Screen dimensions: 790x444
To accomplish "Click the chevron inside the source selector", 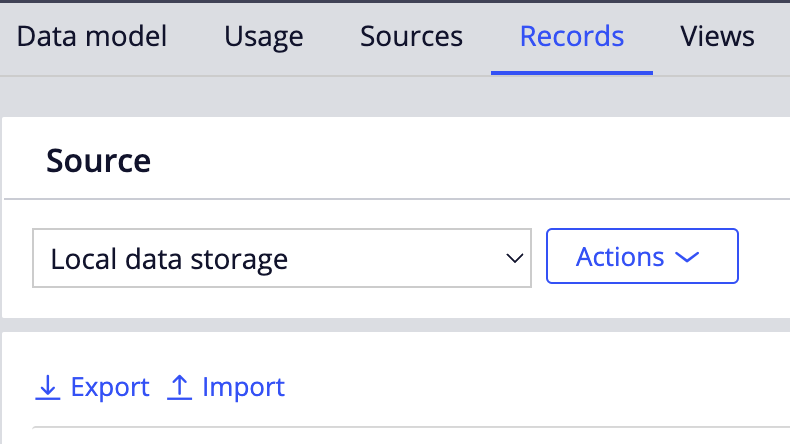I will [514, 259].
